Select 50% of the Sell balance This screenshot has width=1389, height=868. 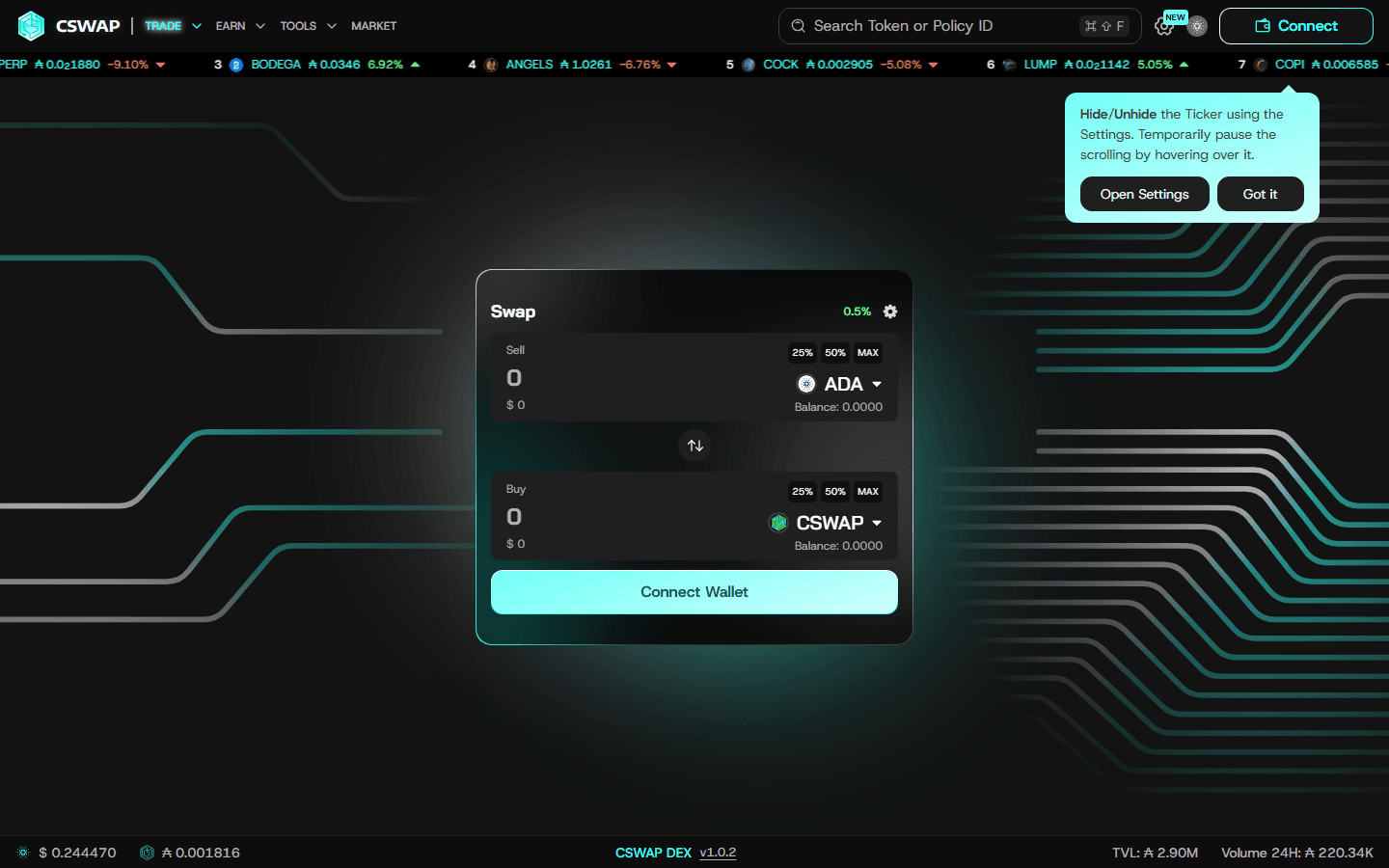[835, 353]
